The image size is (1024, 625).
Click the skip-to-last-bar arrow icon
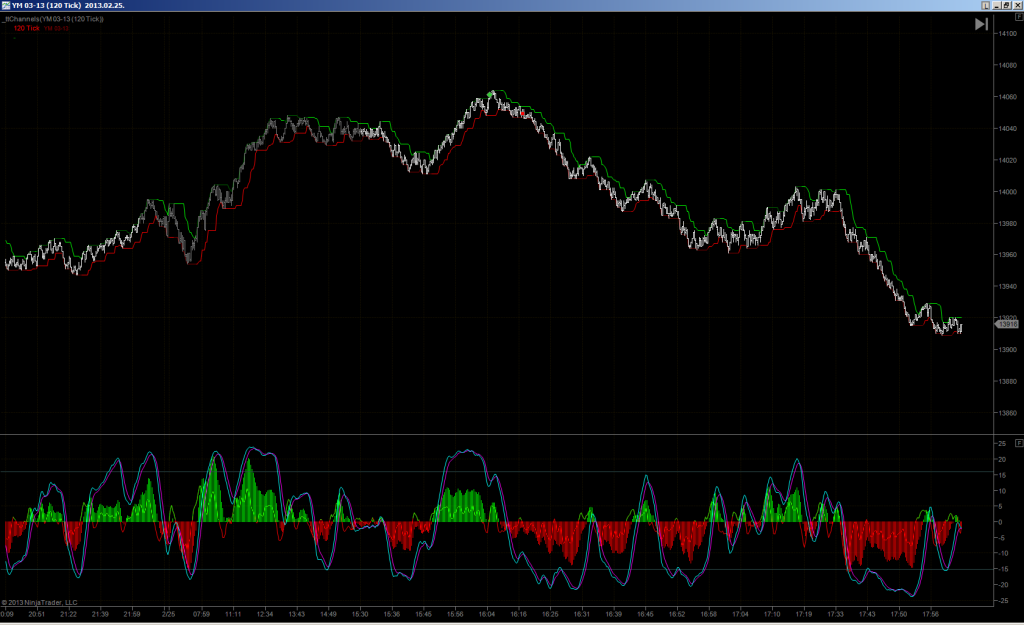point(981,24)
